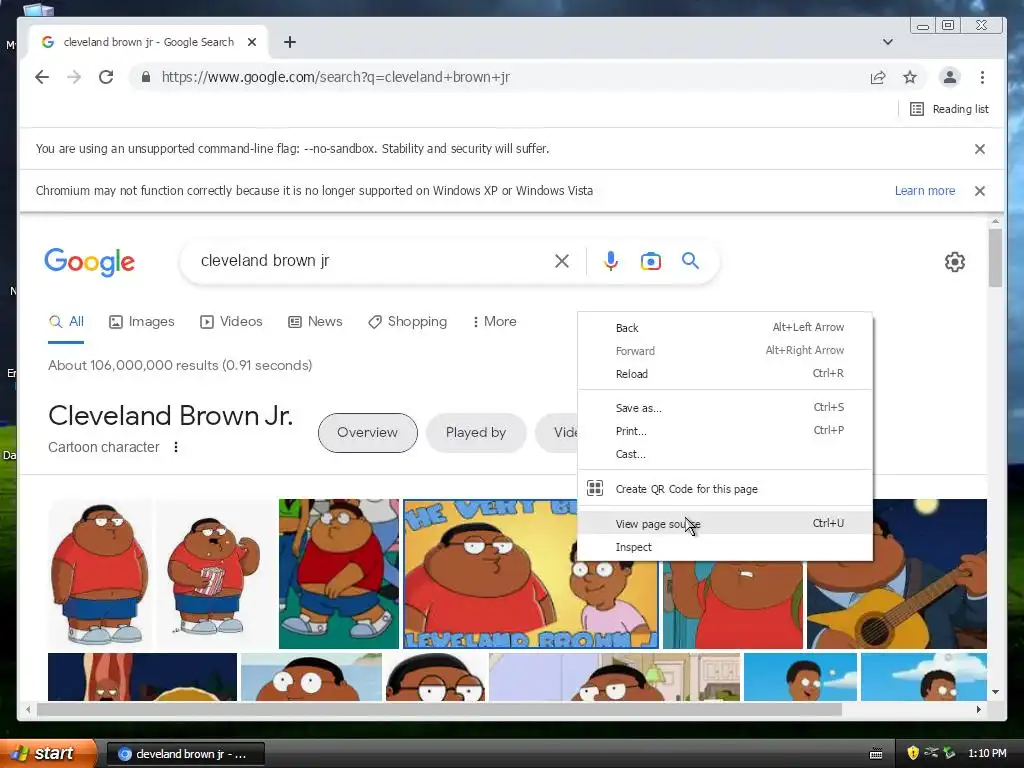
Task: Switch to the News tab
Action: pos(315,322)
